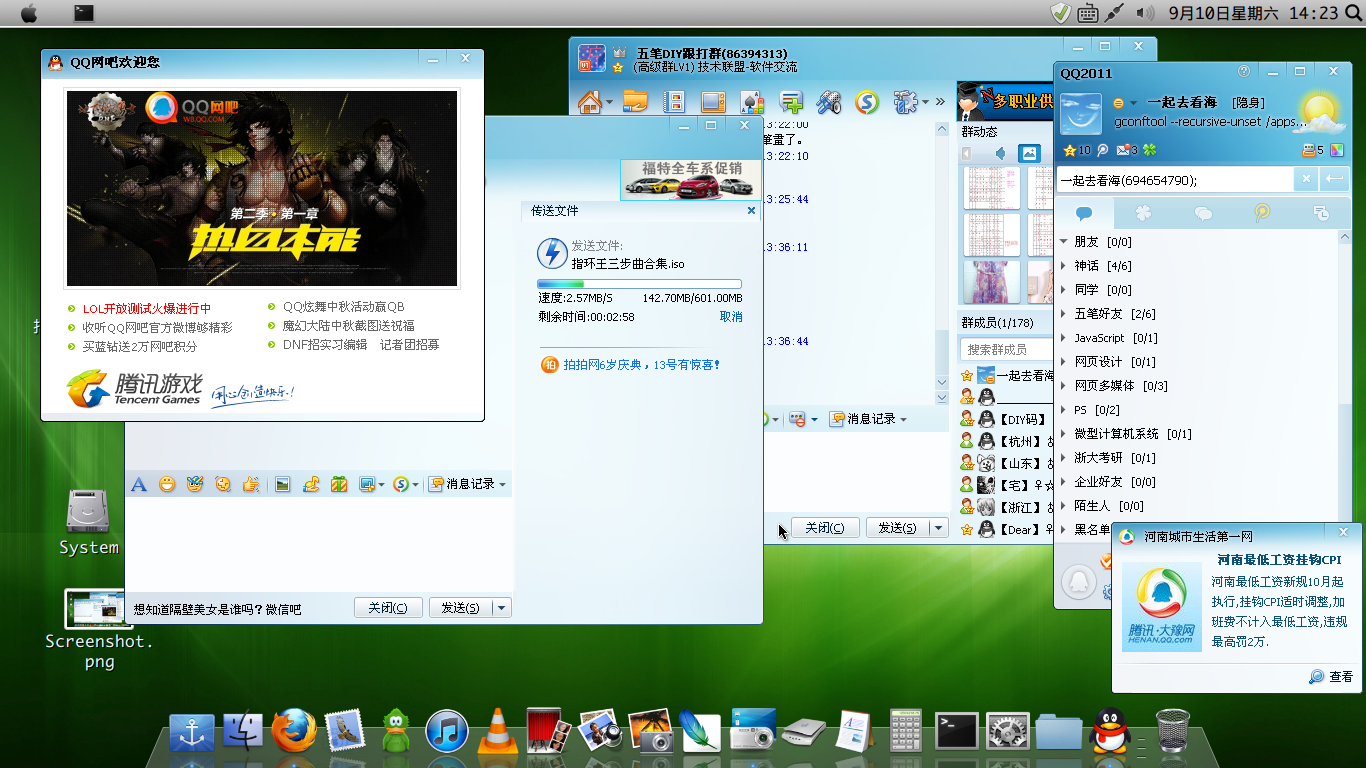
Task: Click the send picture icon in chat toolbar
Action: pos(283,484)
